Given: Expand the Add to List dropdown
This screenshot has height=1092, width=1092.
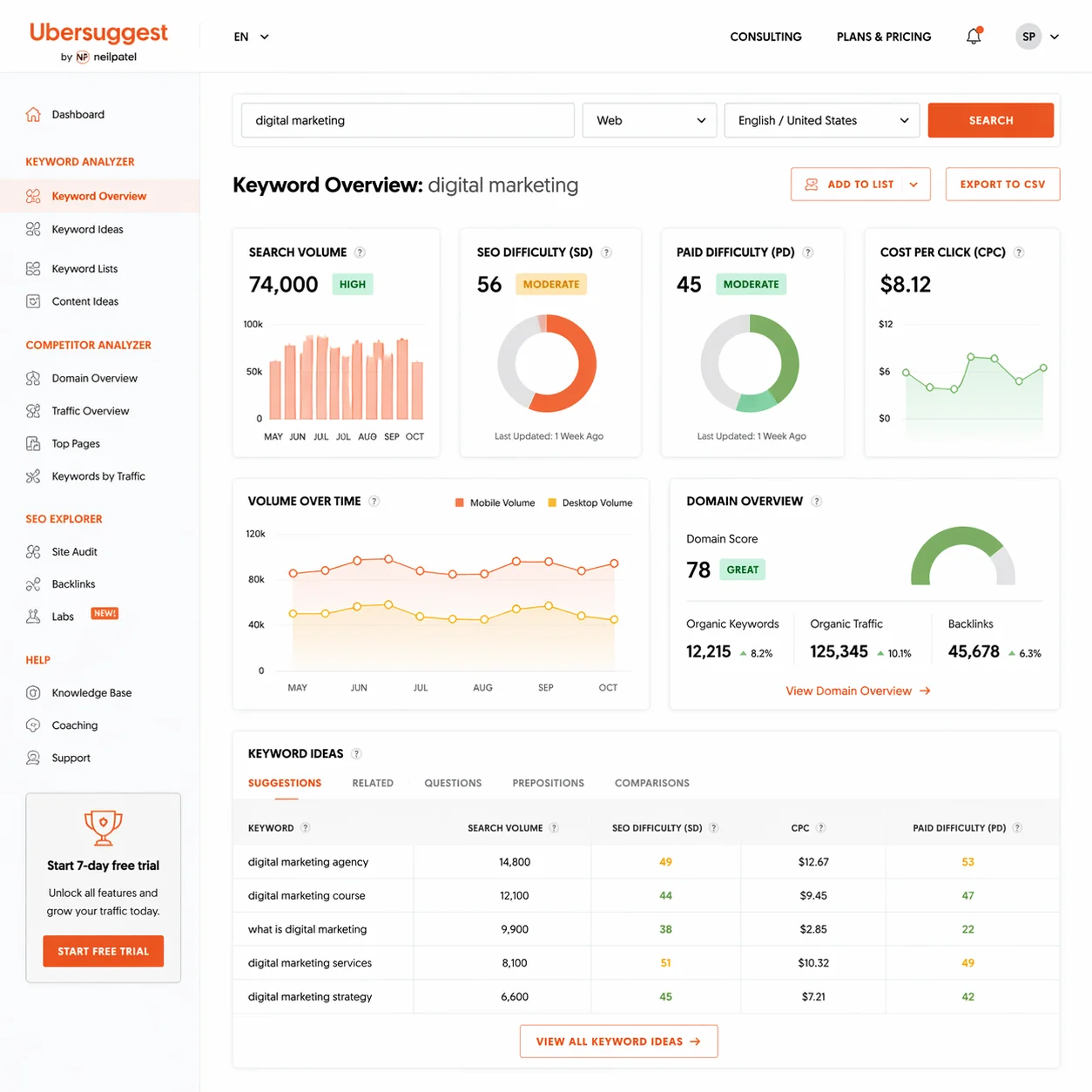Looking at the screenshot, I should [913, 185].
